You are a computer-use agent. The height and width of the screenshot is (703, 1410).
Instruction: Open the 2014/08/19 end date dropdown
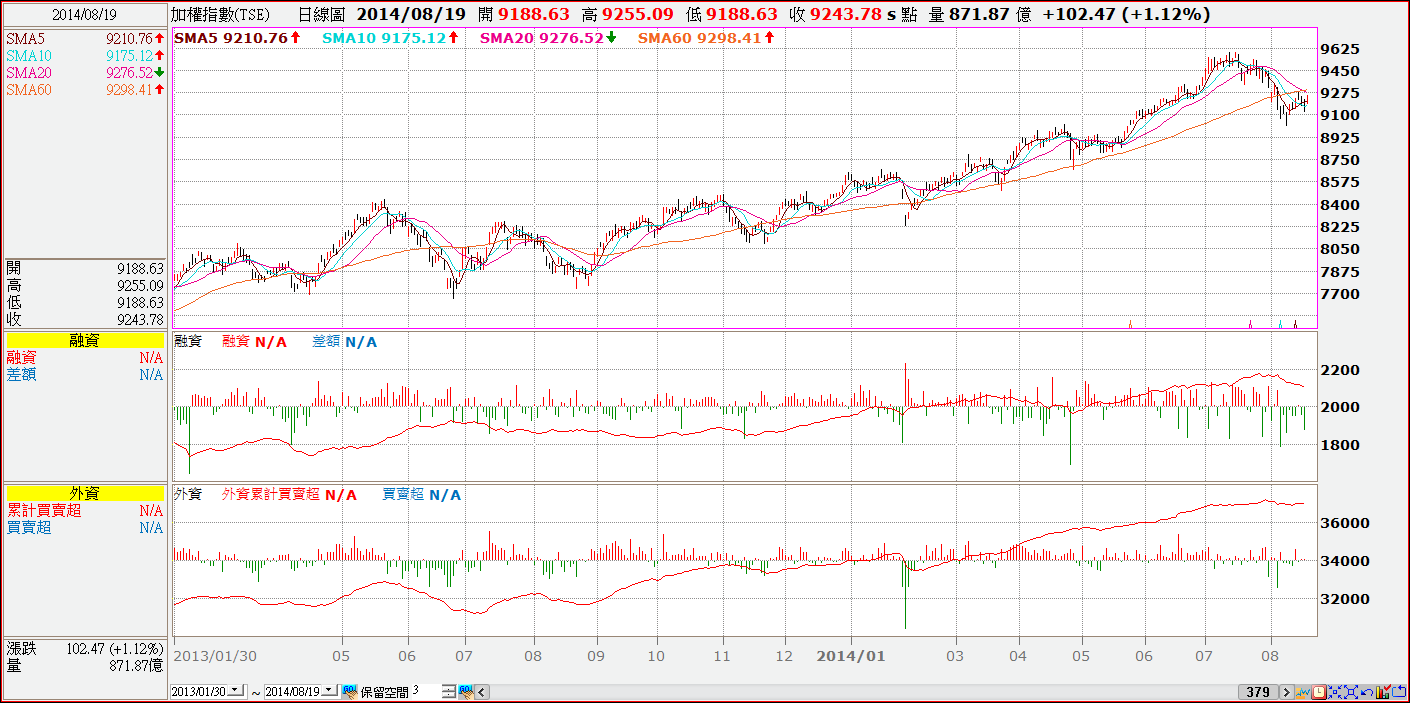click(331, 690)
